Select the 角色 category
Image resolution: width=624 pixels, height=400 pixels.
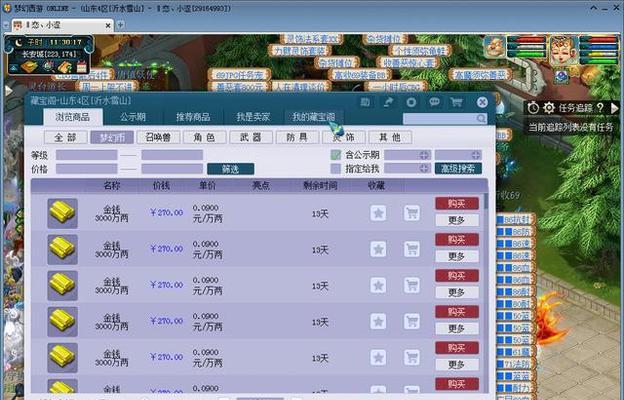(205, 137)
